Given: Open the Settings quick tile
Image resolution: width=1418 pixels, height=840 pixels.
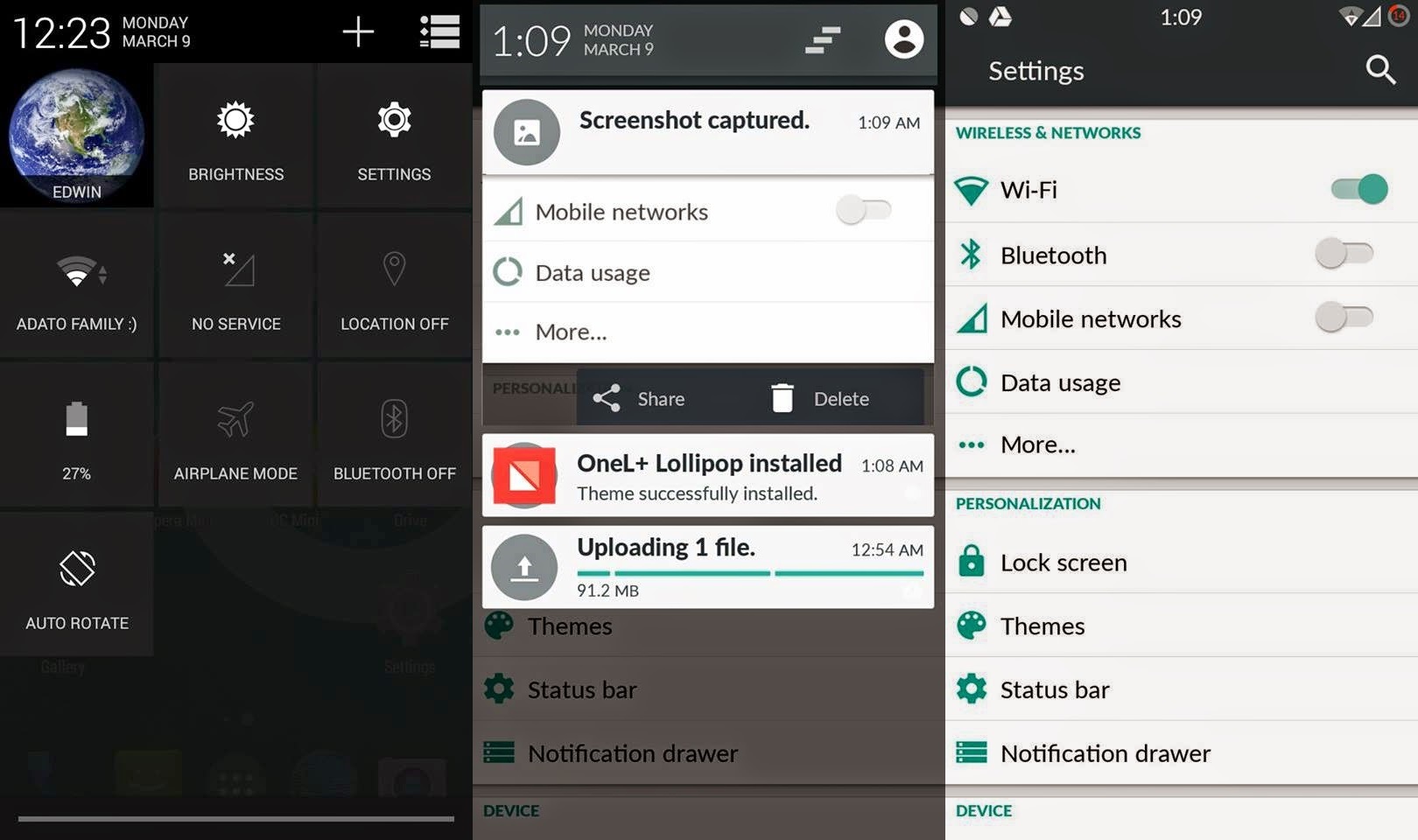Looking at the screenshot, I should coord(394,136).
